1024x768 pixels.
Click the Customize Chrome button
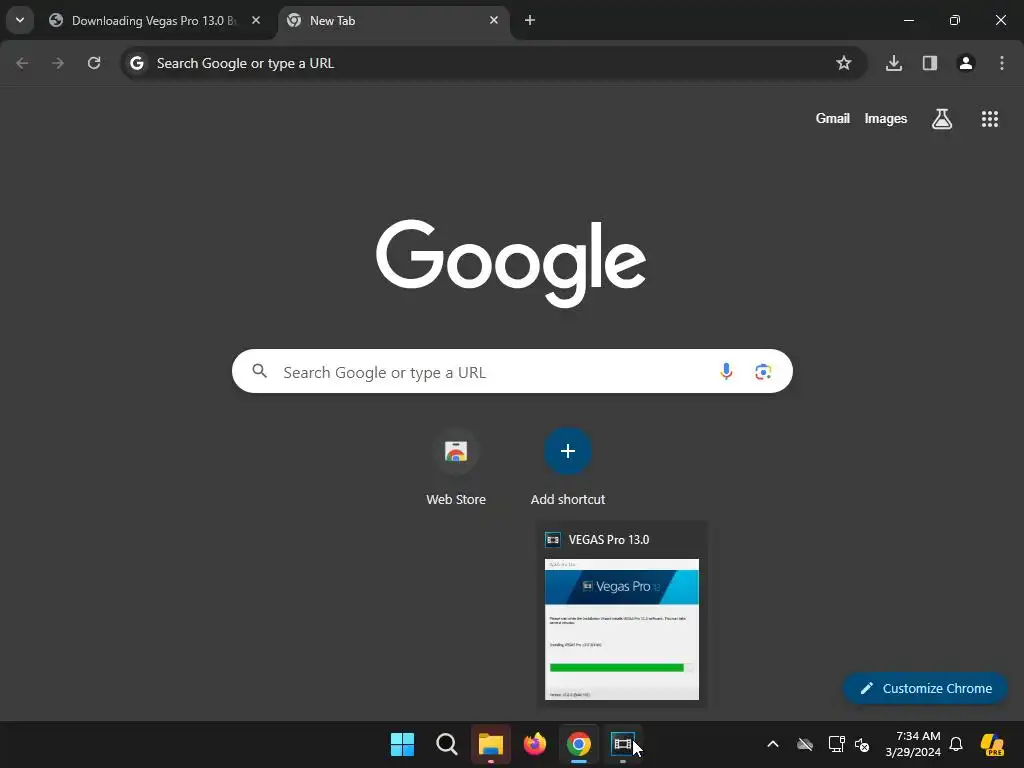point(925,688)
